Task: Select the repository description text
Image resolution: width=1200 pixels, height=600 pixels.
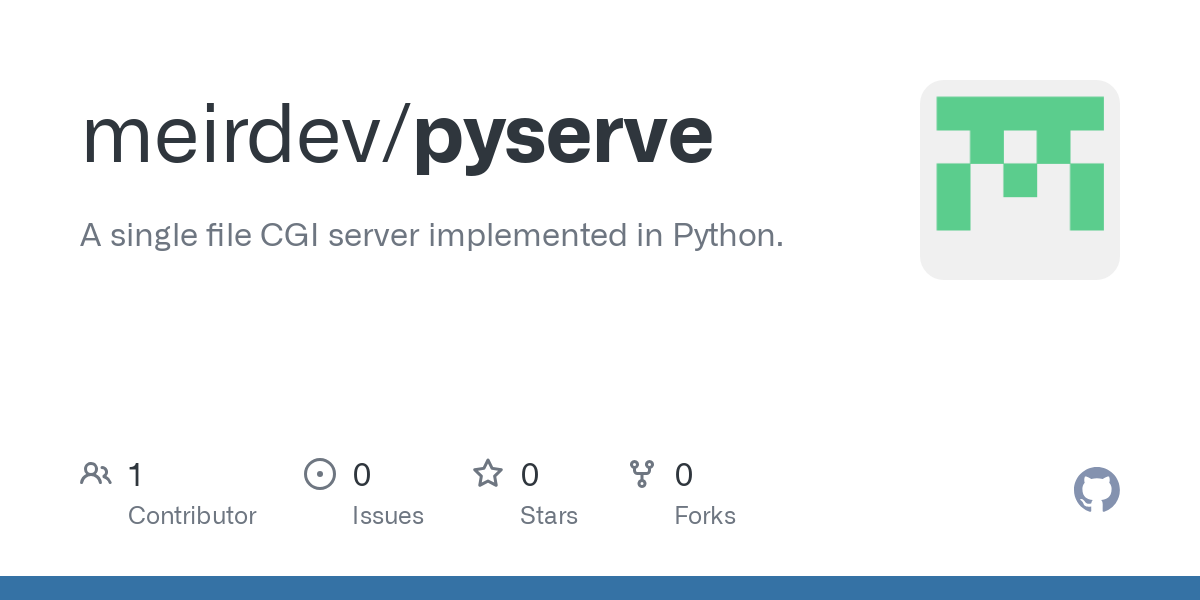Action: [x=431, y=235]
